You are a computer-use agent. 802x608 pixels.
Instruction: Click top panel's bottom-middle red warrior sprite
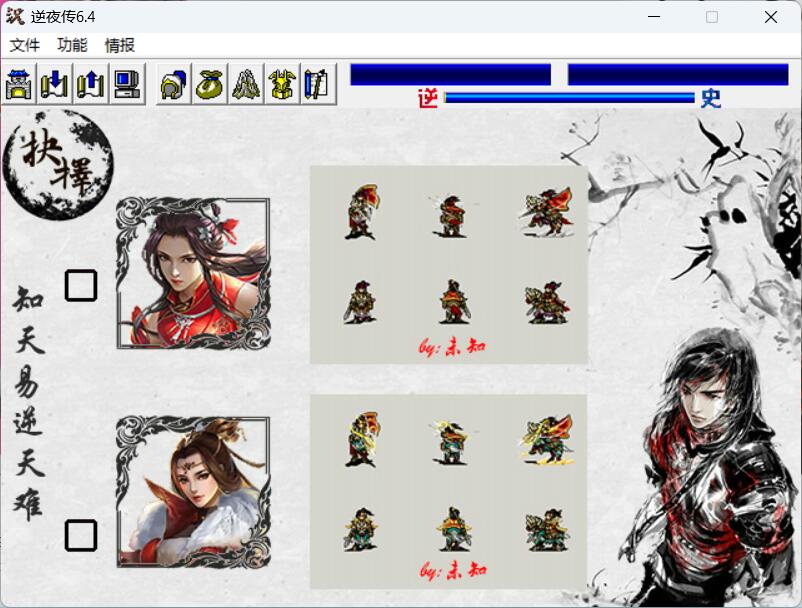[x=454, y=302]
